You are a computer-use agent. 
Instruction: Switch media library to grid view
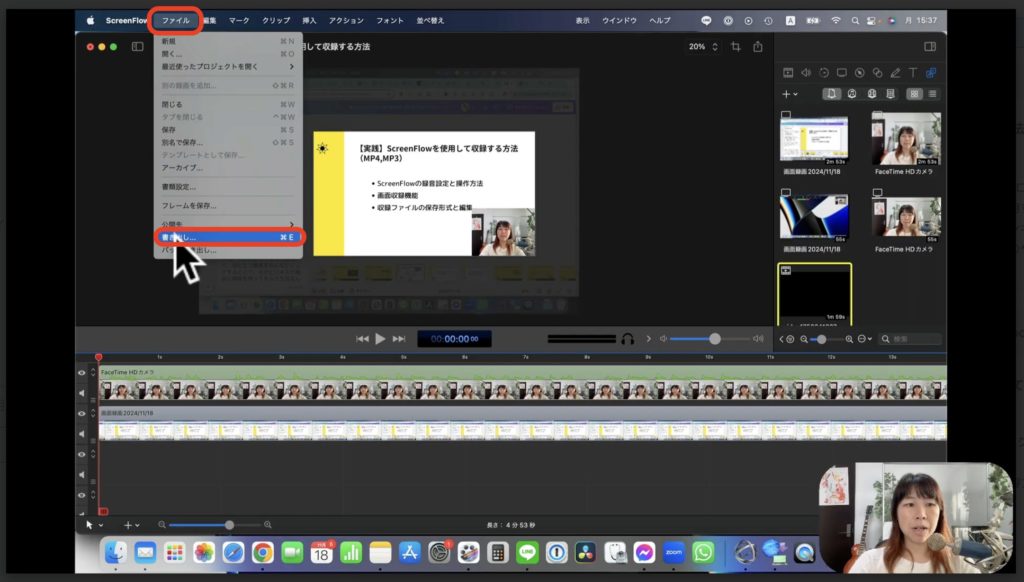913,94
